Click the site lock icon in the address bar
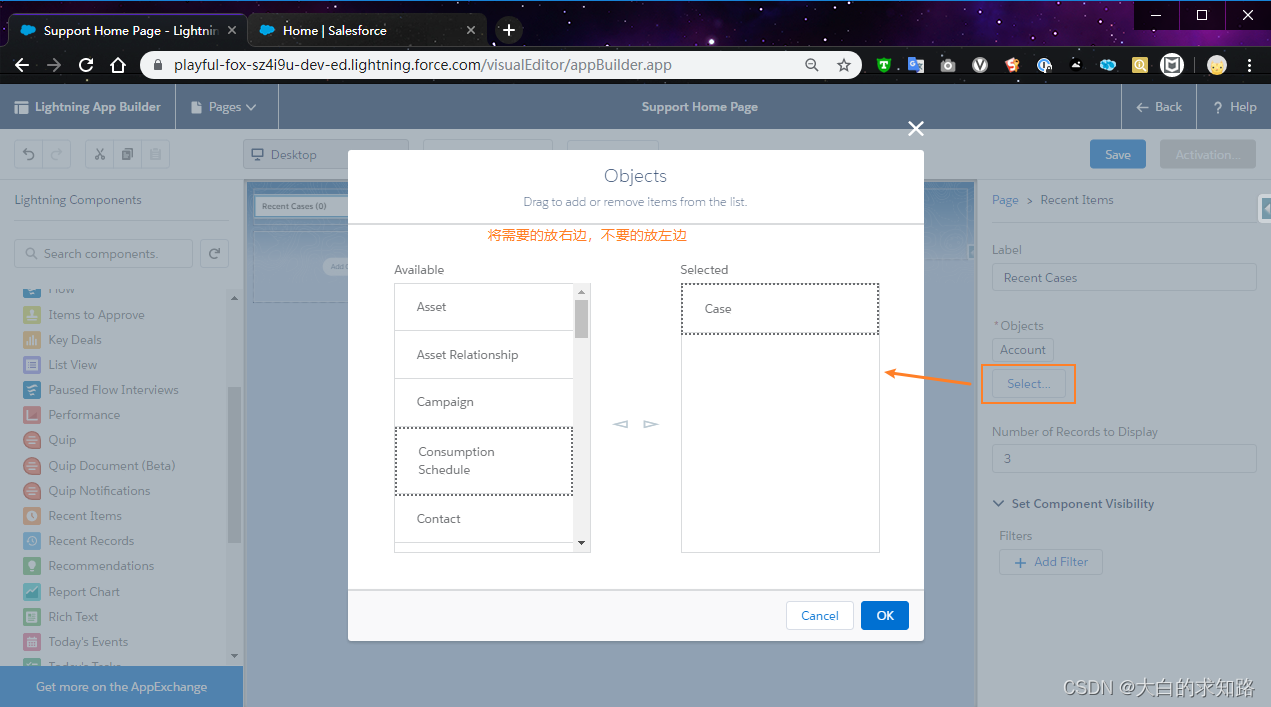Screen dimensions: 1271x707 158,65
